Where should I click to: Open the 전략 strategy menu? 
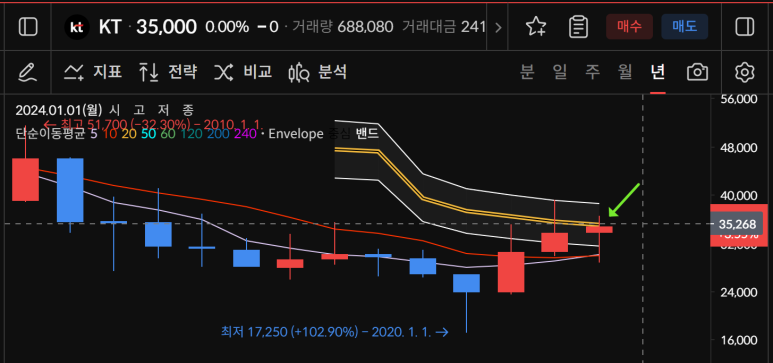(x=168, y=73)
